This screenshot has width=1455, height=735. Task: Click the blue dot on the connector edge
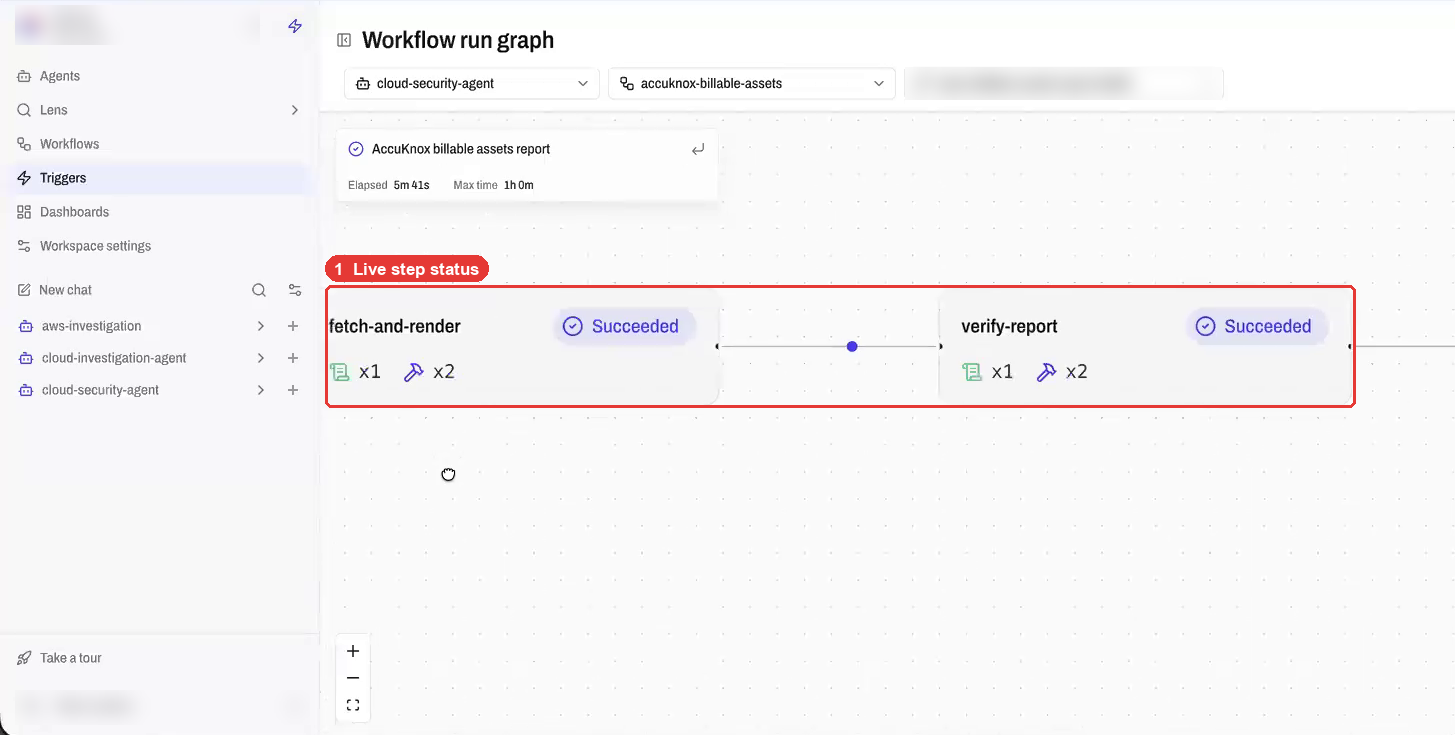click(x=852, y=346)
